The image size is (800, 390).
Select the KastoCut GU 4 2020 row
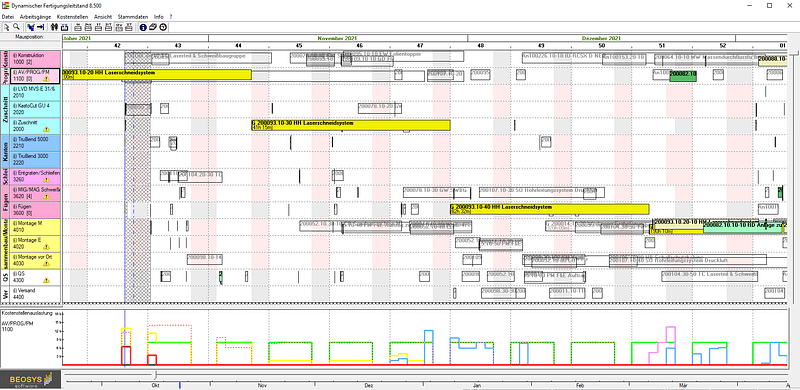pyautogui.click(x=35, y=109)
